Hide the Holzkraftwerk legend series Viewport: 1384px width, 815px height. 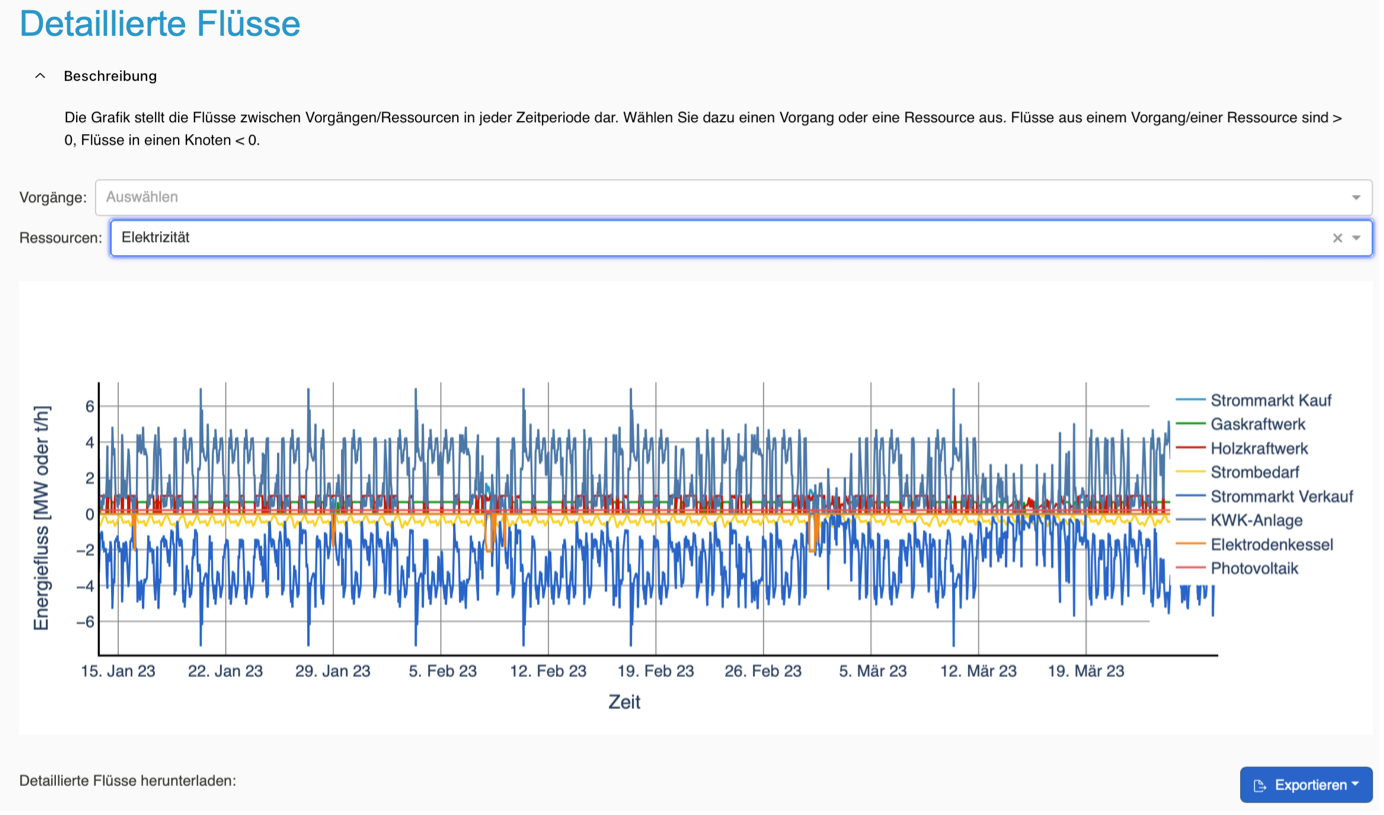point(1258,448)
